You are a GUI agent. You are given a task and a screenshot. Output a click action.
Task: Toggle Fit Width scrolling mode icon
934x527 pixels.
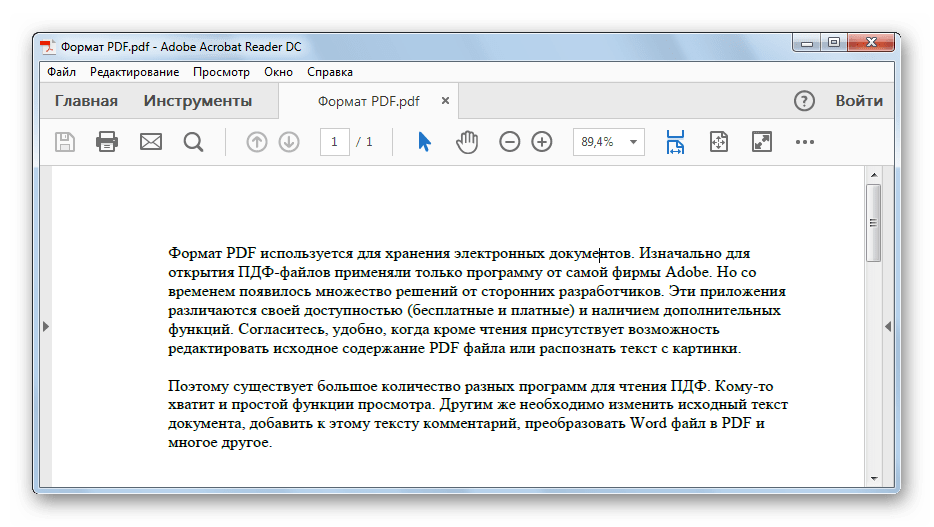tap(675, 142)
